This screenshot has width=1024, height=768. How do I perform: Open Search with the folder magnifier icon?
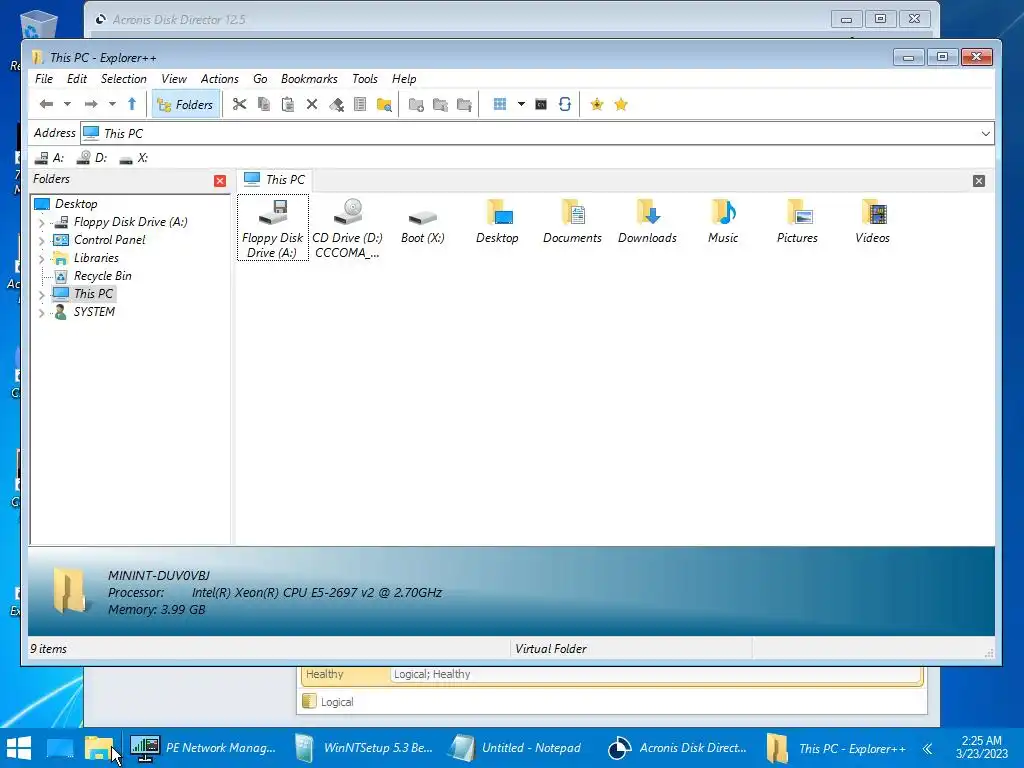pos(385,104)
